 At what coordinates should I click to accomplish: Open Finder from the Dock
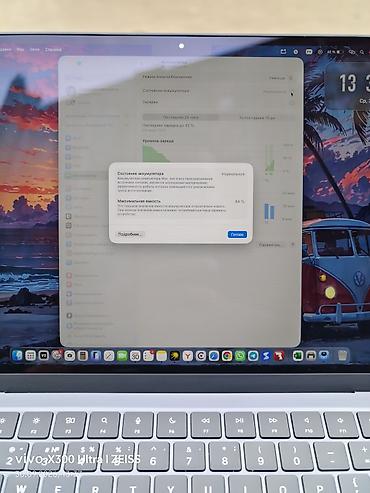point(17,356)
